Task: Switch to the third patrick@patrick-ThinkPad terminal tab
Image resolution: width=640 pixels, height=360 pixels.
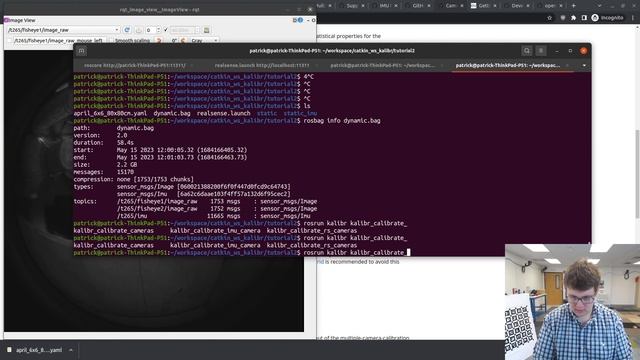Action: tap(382, 65)
